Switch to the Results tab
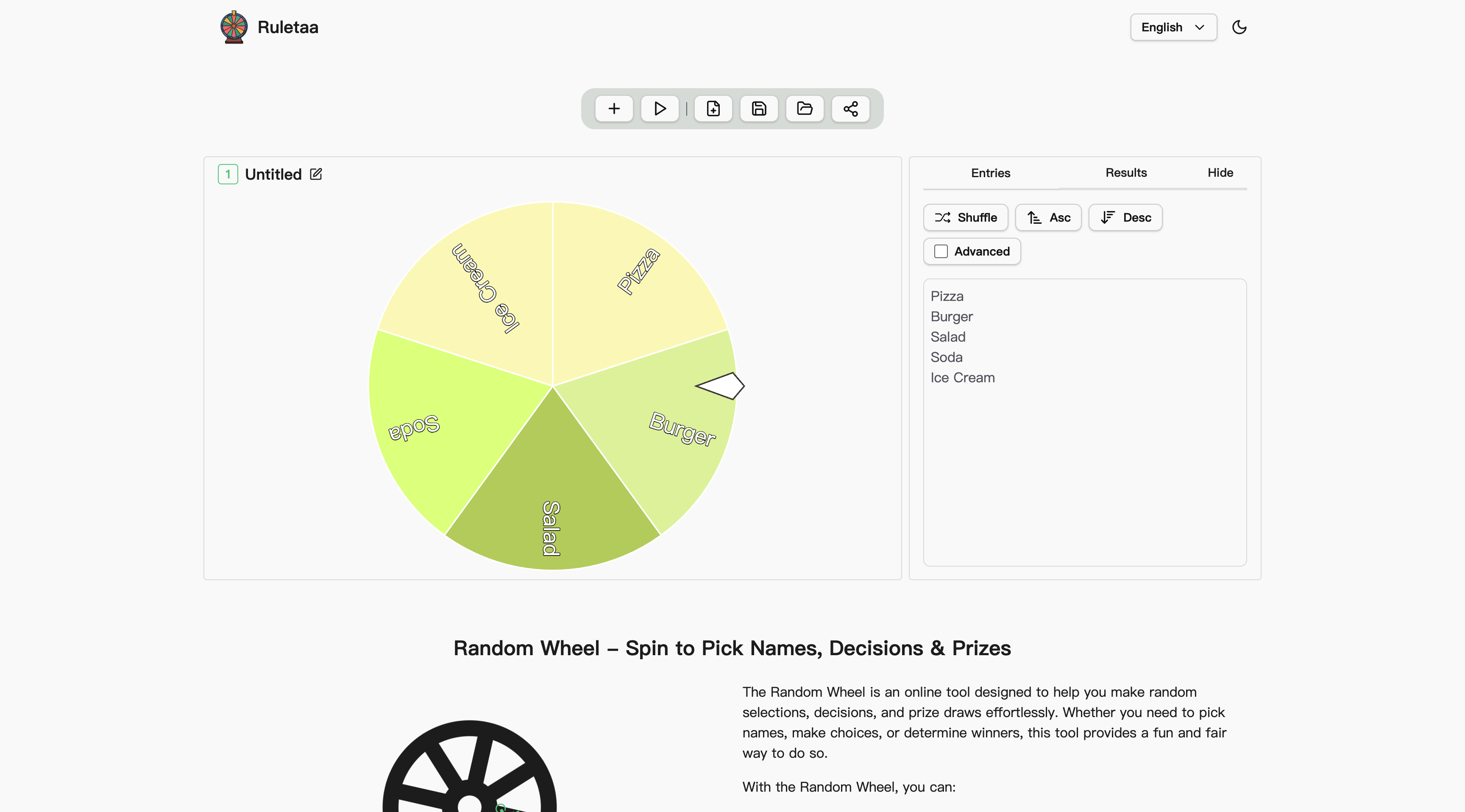Viewport: 1465px width, 812px height. click(x=1125, y=173)
